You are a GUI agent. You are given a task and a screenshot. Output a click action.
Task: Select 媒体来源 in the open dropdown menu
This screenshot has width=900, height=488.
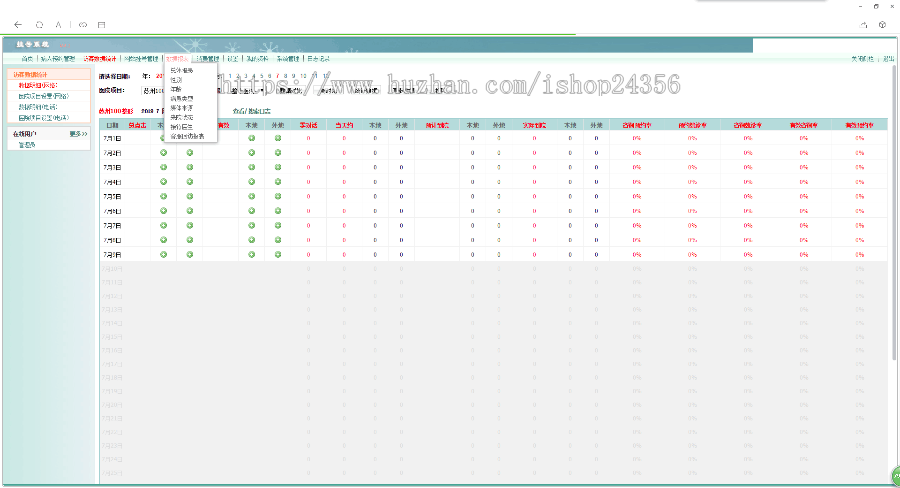click(x=182, y=108)
